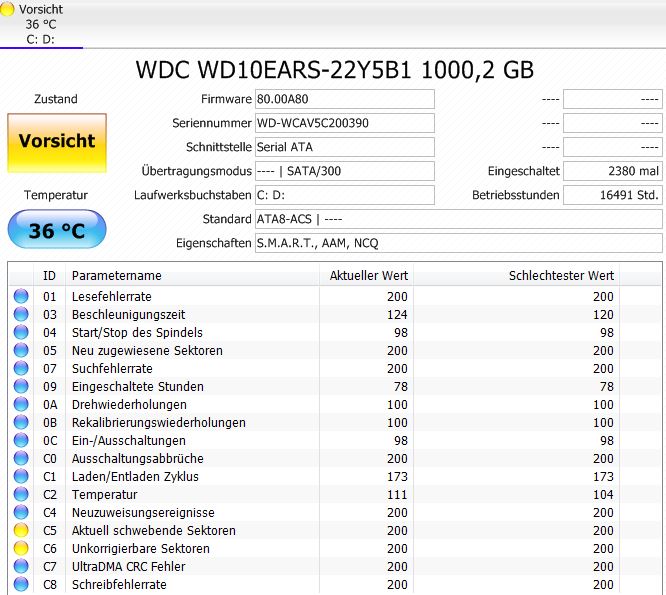Click ID cell 0A in attribute table

[x=50, y=405]
